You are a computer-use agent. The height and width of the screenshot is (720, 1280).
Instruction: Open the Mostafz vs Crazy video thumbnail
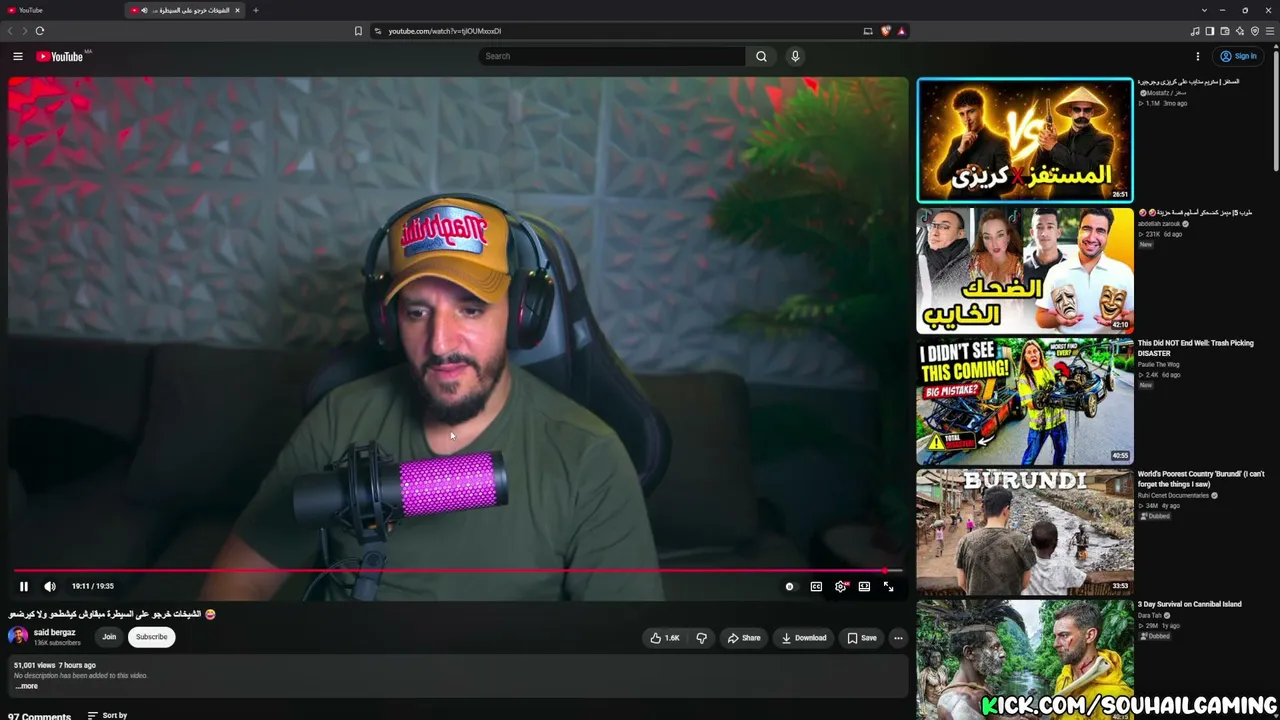click(x=1025, y=140)
